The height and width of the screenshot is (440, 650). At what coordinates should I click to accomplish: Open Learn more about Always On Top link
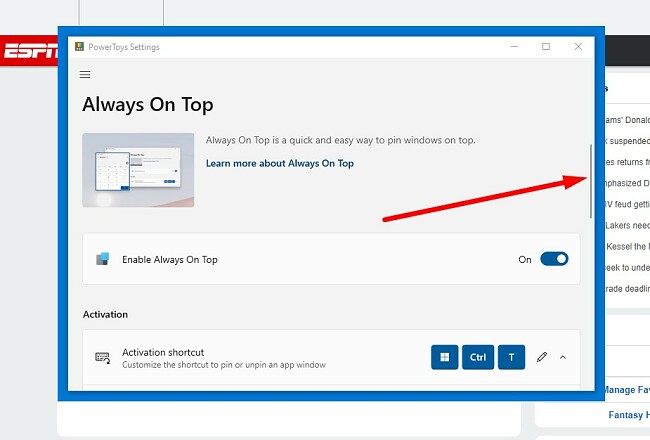[x=280, y=163]
